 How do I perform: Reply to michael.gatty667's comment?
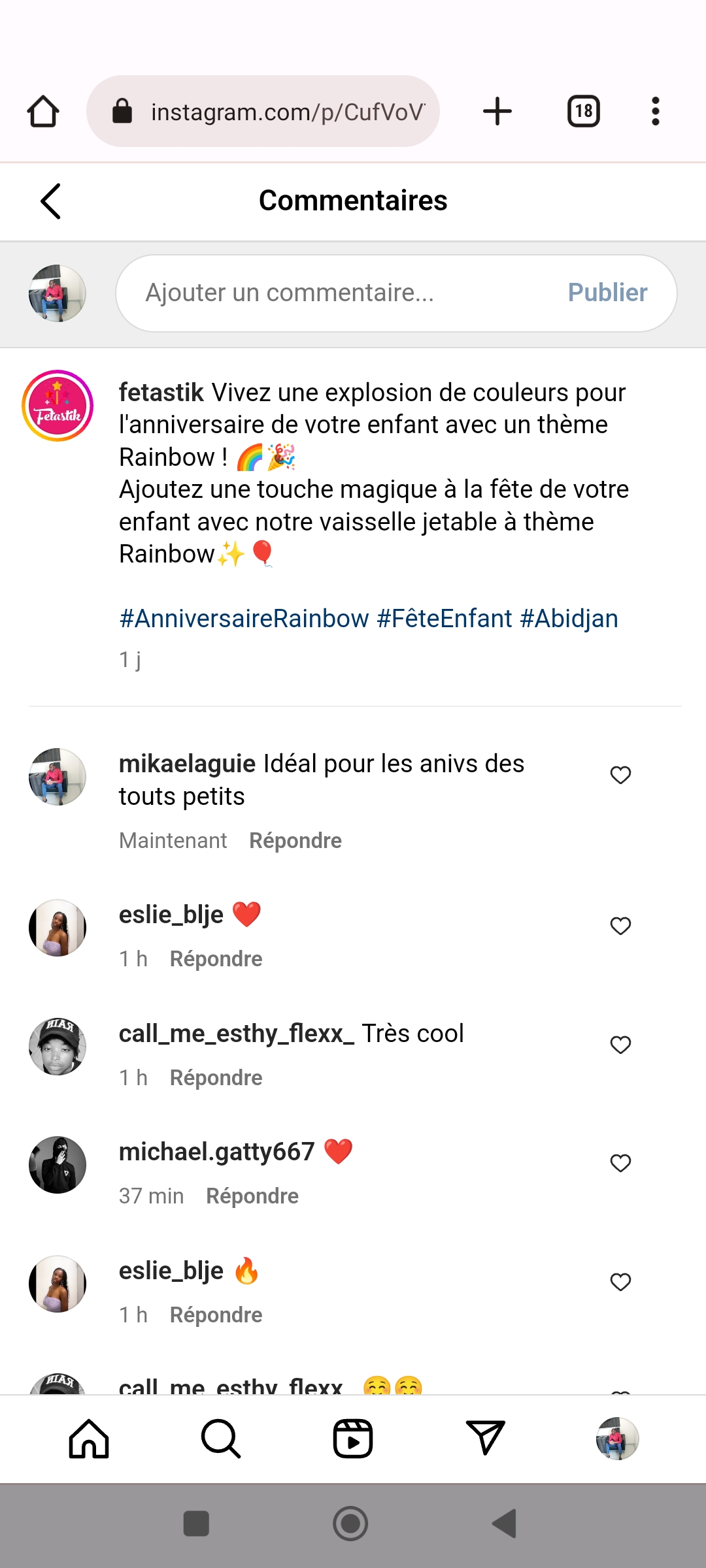(x=252, y=1196)
